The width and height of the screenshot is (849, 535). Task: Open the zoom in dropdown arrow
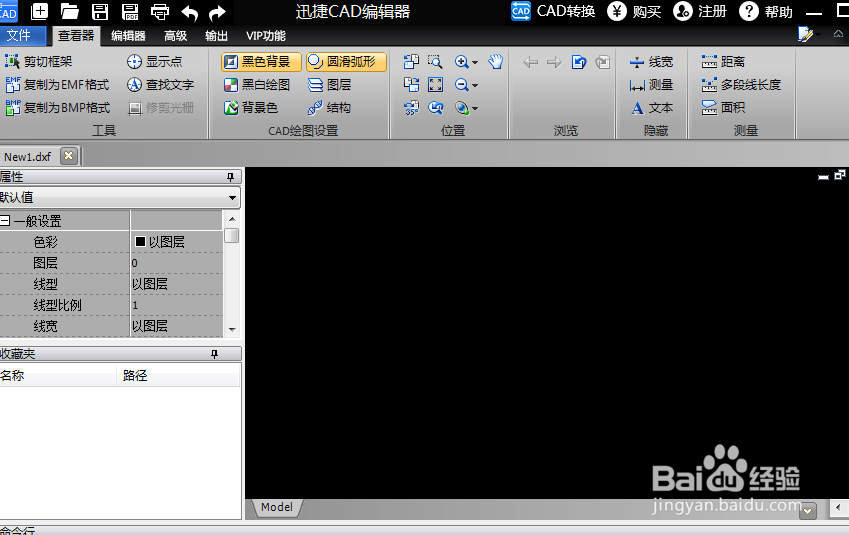(x=475, y=62)
